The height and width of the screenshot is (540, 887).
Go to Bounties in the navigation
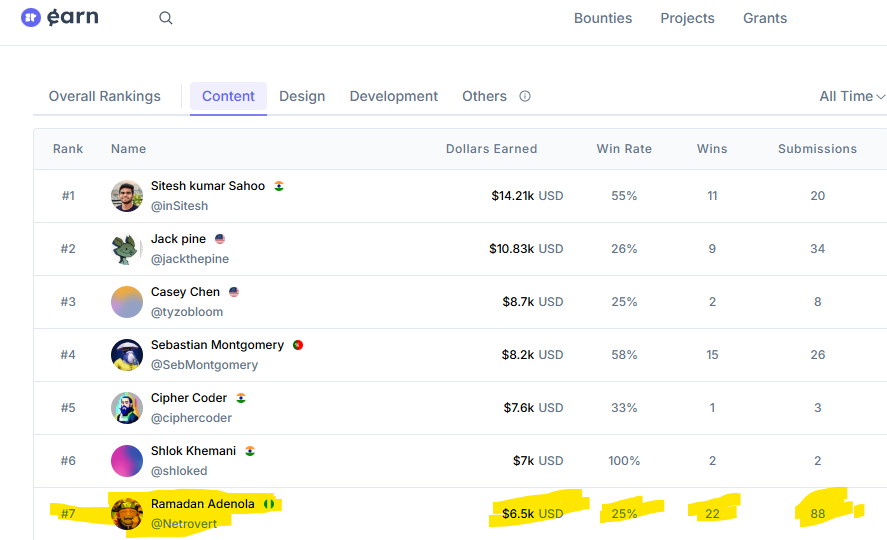coord(603,18)
